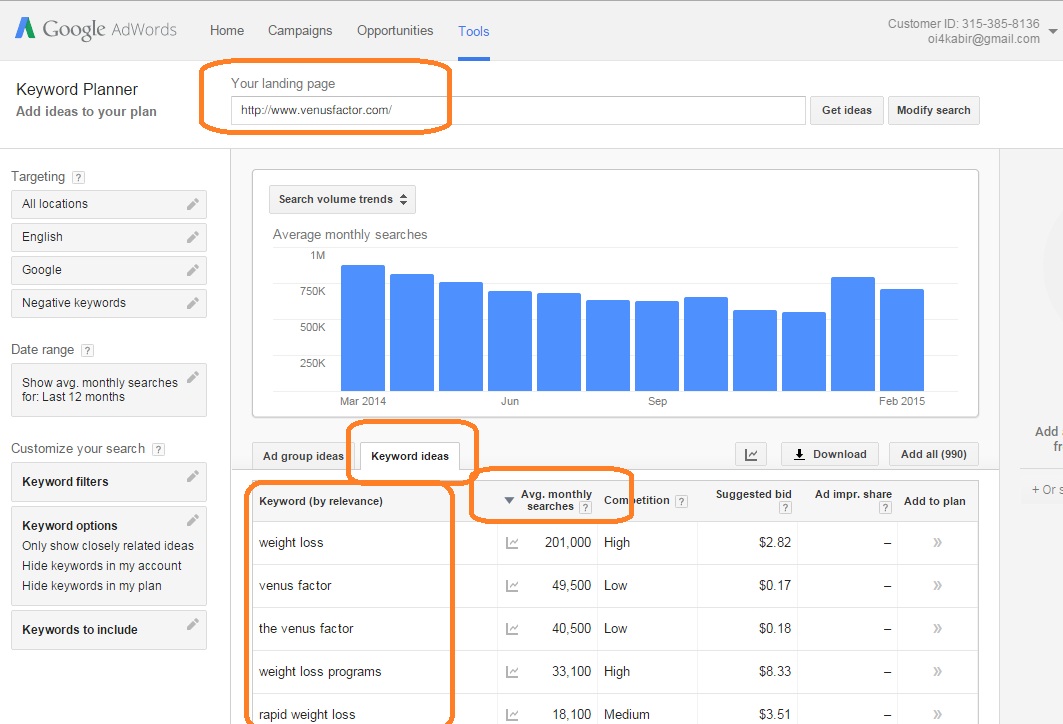1063x724 pixels.
Task: Switch to the Opportunities tab
Action: click(395, 31)
